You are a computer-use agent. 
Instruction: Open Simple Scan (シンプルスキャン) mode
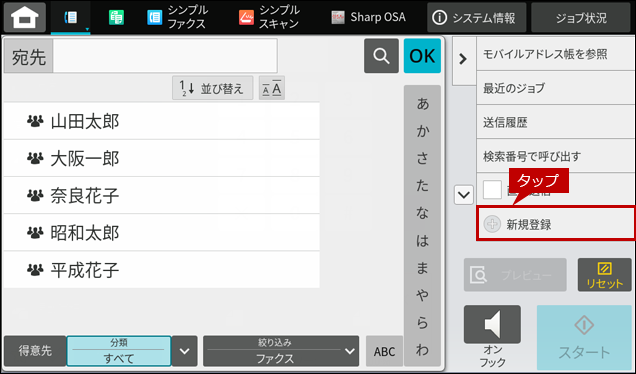pos(269,17)
